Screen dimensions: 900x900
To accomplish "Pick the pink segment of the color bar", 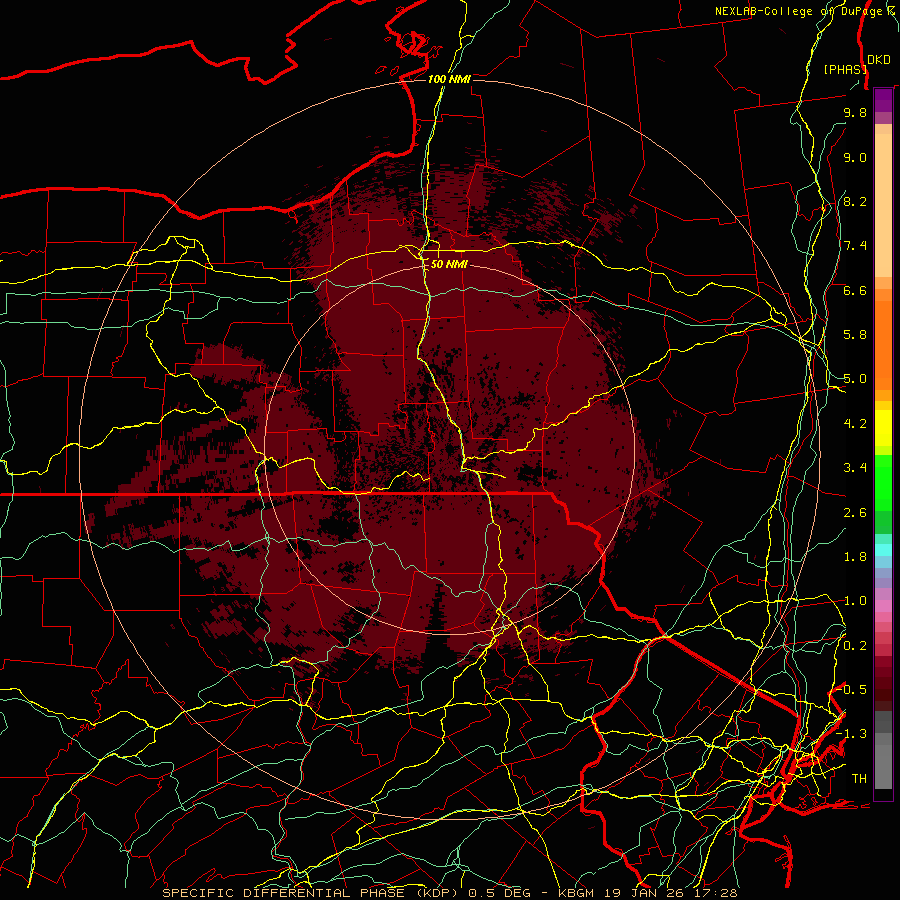I will [x=883, y=606].
